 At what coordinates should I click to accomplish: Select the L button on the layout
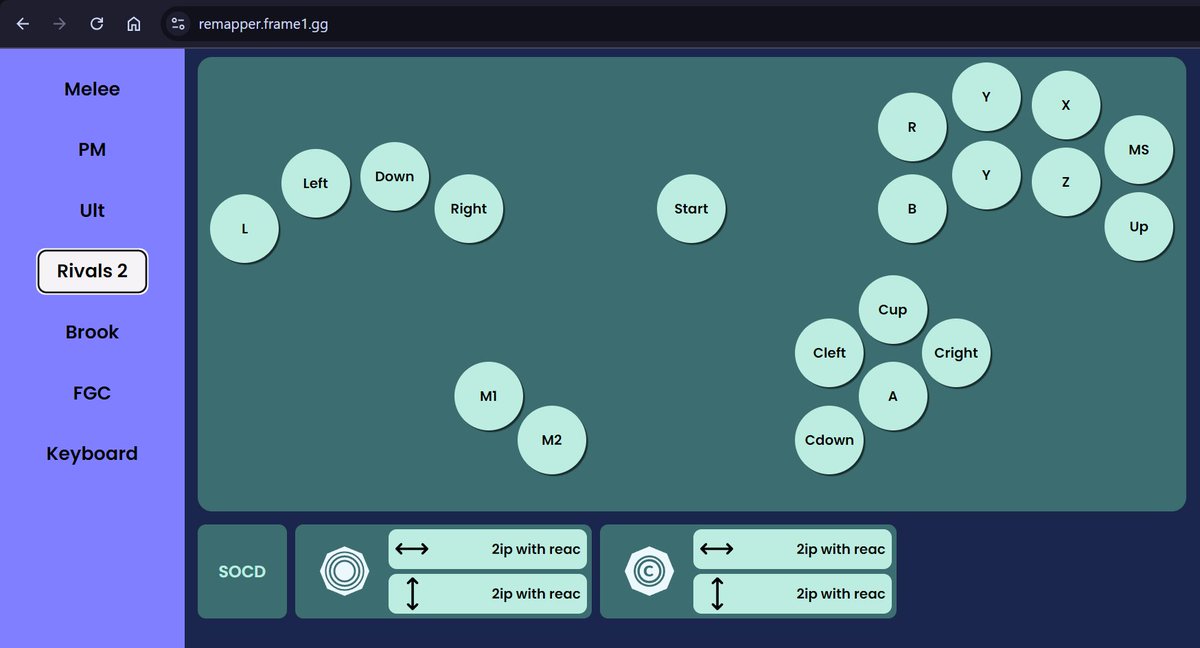tap(244, 229)
